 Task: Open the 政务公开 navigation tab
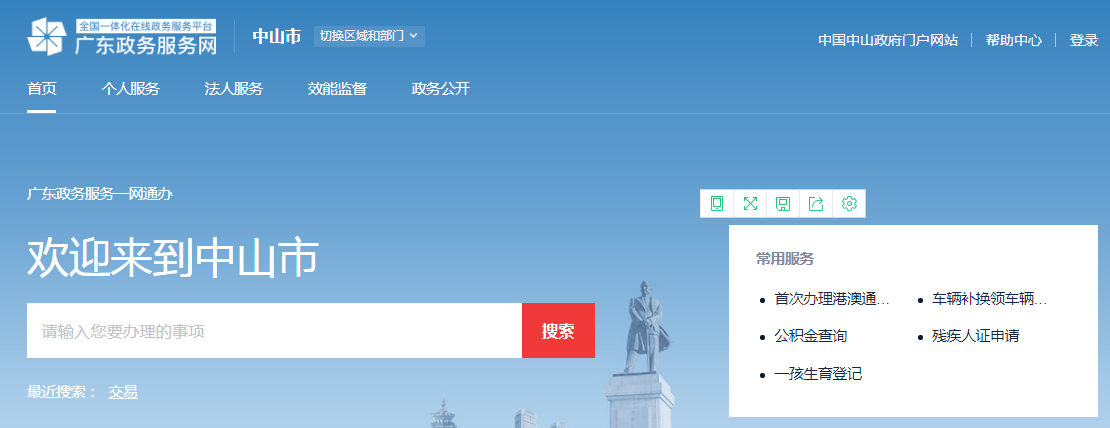440,89
